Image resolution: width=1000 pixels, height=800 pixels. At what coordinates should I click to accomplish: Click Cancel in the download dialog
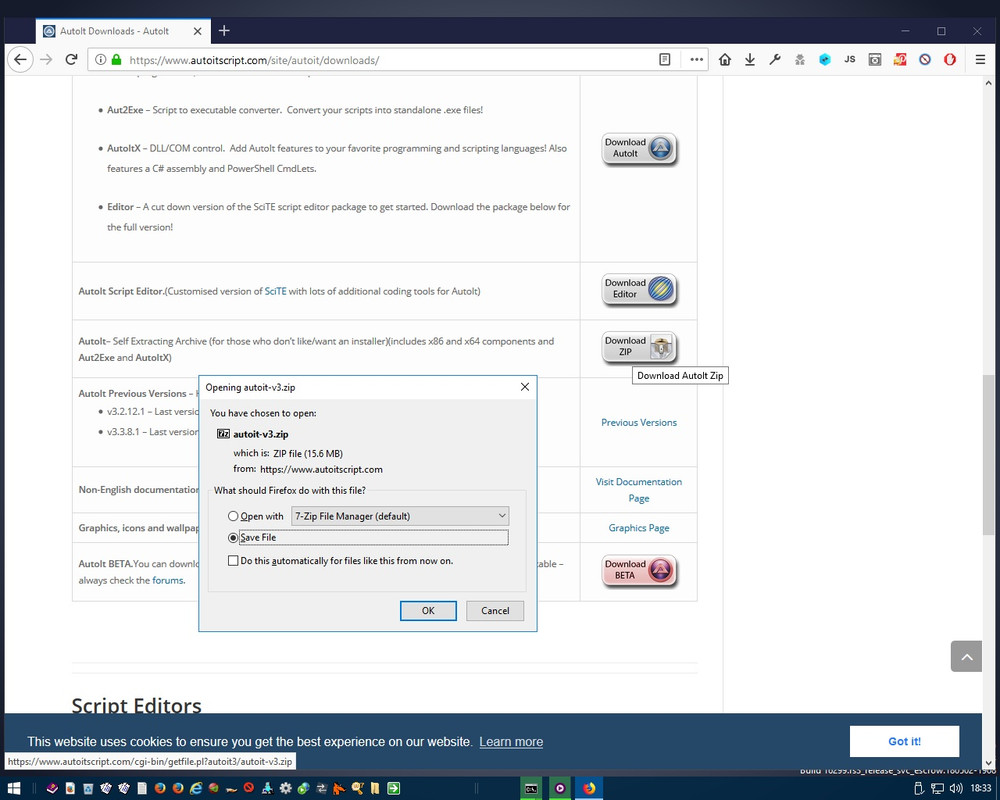coord(495,611)
